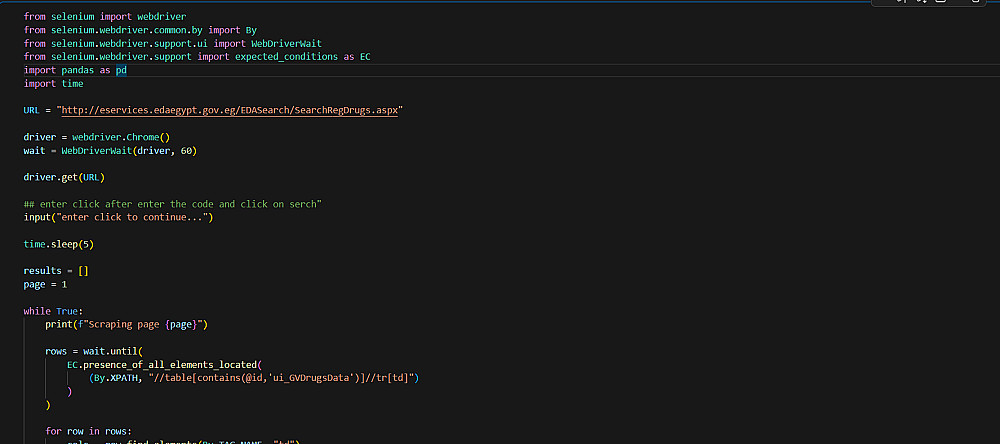Viewport: 1000px width, 444px height.
Task: Click the comment starting with '## enter click'
Action: [171, 204]
